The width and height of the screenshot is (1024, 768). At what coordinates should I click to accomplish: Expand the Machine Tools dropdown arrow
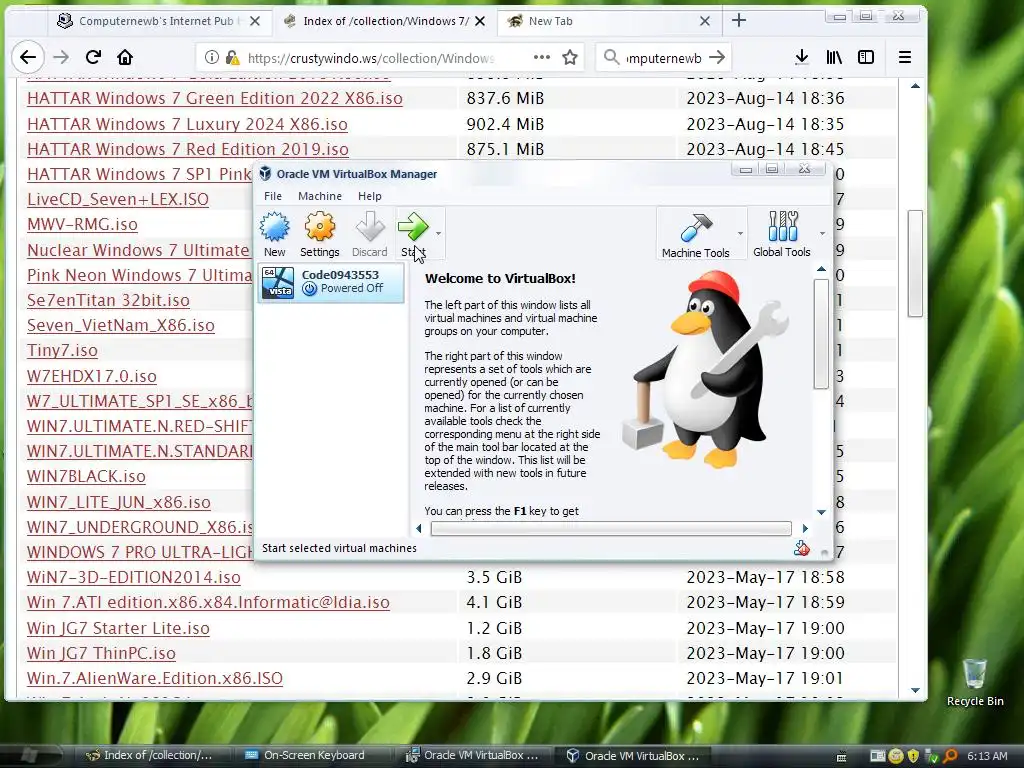[x=740, y=233]
